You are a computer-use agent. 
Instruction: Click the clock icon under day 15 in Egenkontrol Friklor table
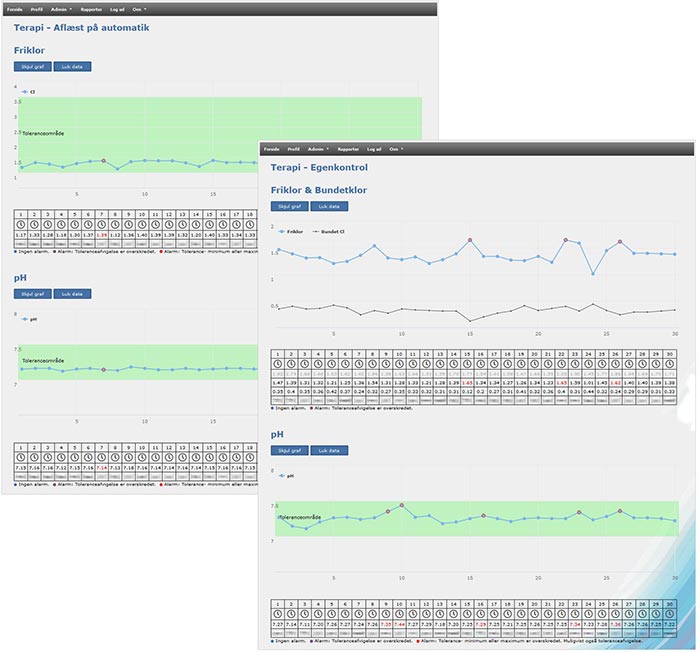[x=467, y=363]
